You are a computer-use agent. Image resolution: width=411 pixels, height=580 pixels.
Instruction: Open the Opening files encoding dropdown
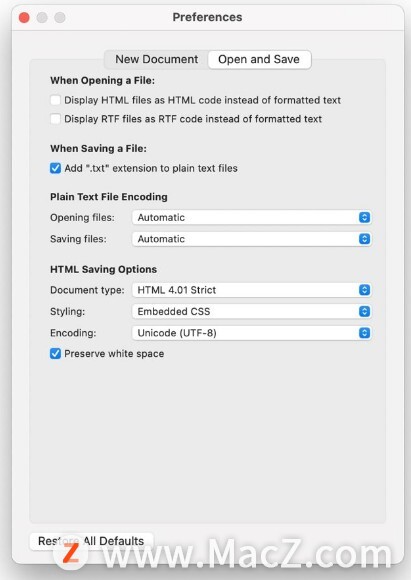(252, 218)
